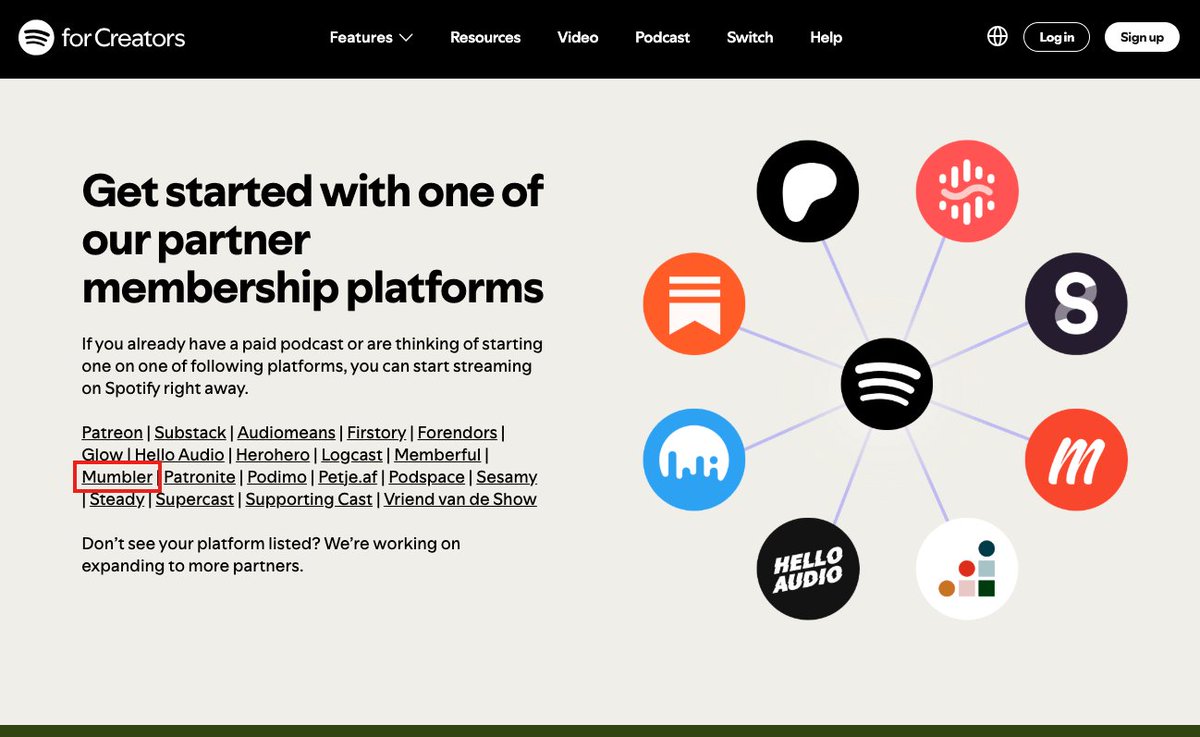
Task: Open Help in the navigation bar
Action: click(x=826, y=37)
